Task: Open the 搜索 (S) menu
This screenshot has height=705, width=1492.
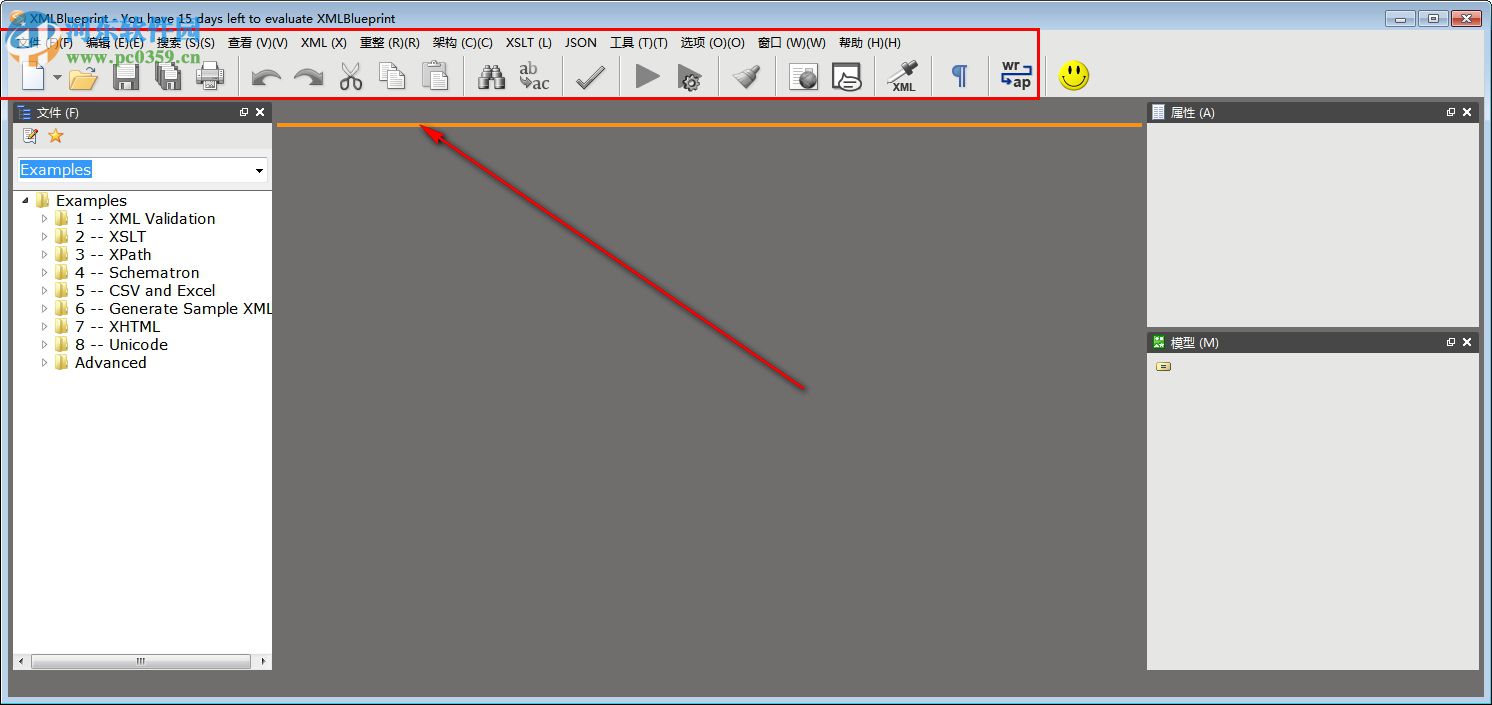Action: point(186,43)
